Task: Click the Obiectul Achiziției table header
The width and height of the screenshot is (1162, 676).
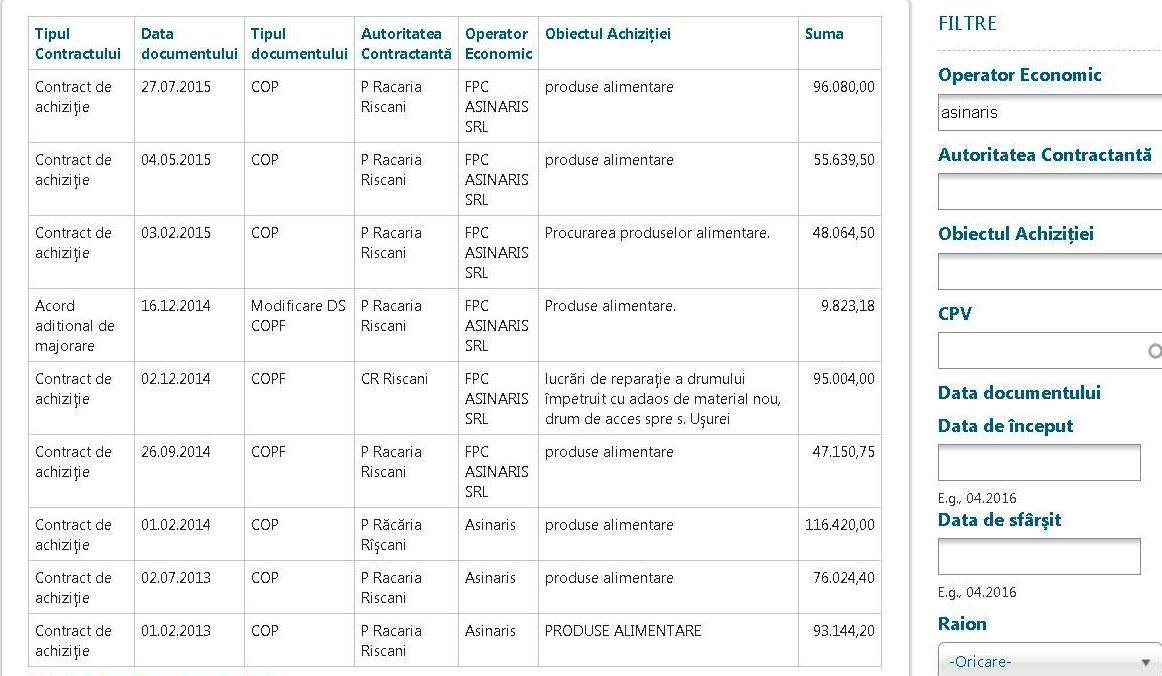Action: [608, 34]
